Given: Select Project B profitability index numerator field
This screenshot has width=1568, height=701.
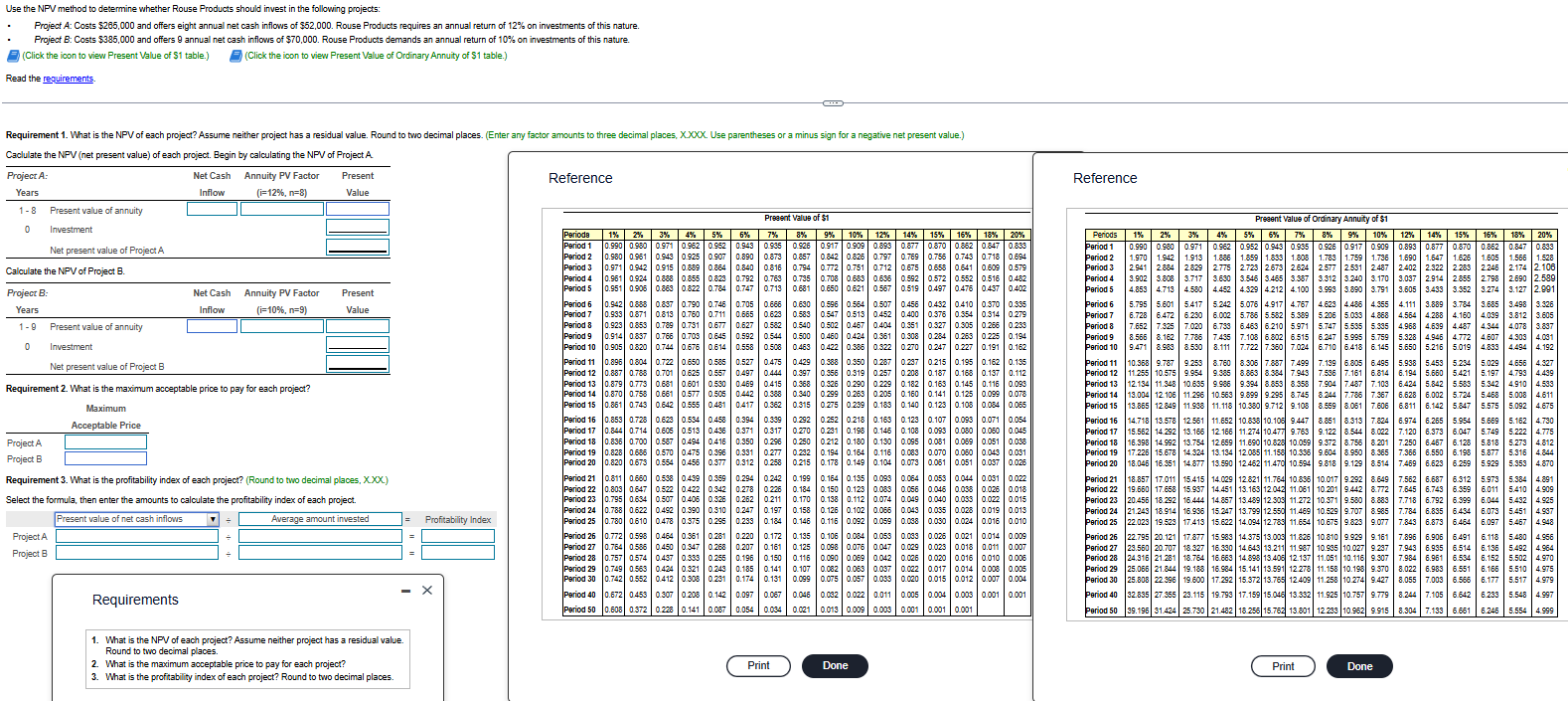Looking at the screenshot, I should [136, 554].
